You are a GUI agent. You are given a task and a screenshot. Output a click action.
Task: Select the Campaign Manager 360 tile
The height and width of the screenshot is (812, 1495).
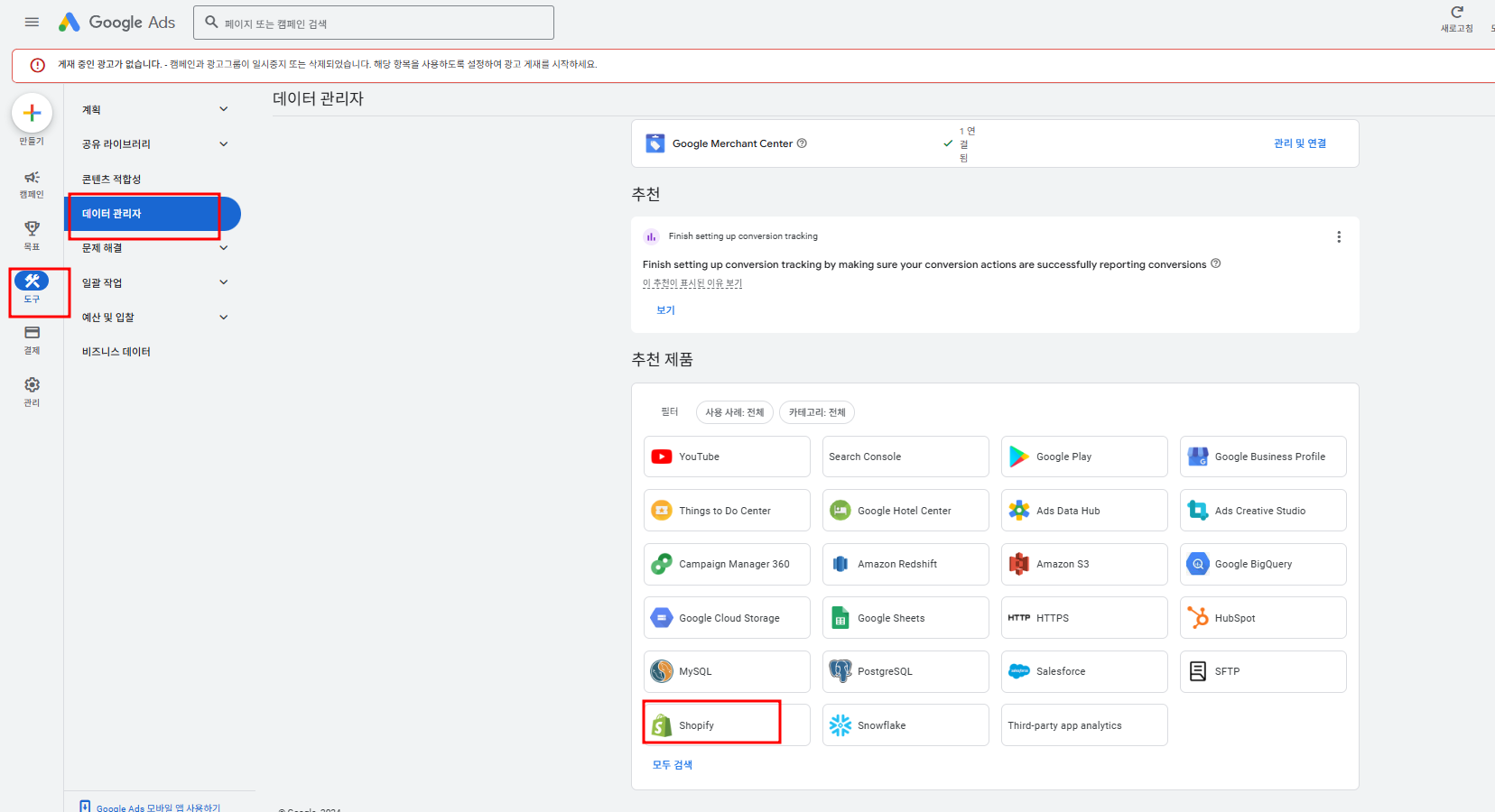tap(727, 564)
